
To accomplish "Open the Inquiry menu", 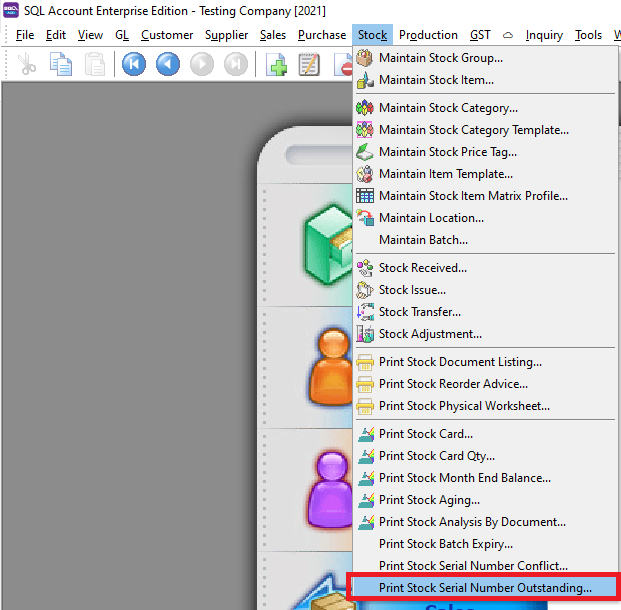I will [x=544, y=35].
